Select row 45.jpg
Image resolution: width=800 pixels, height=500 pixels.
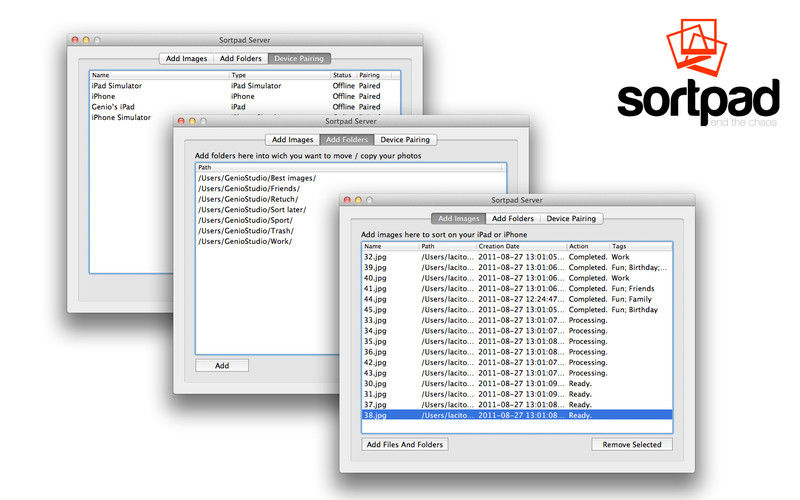click(x=517, y=310)
